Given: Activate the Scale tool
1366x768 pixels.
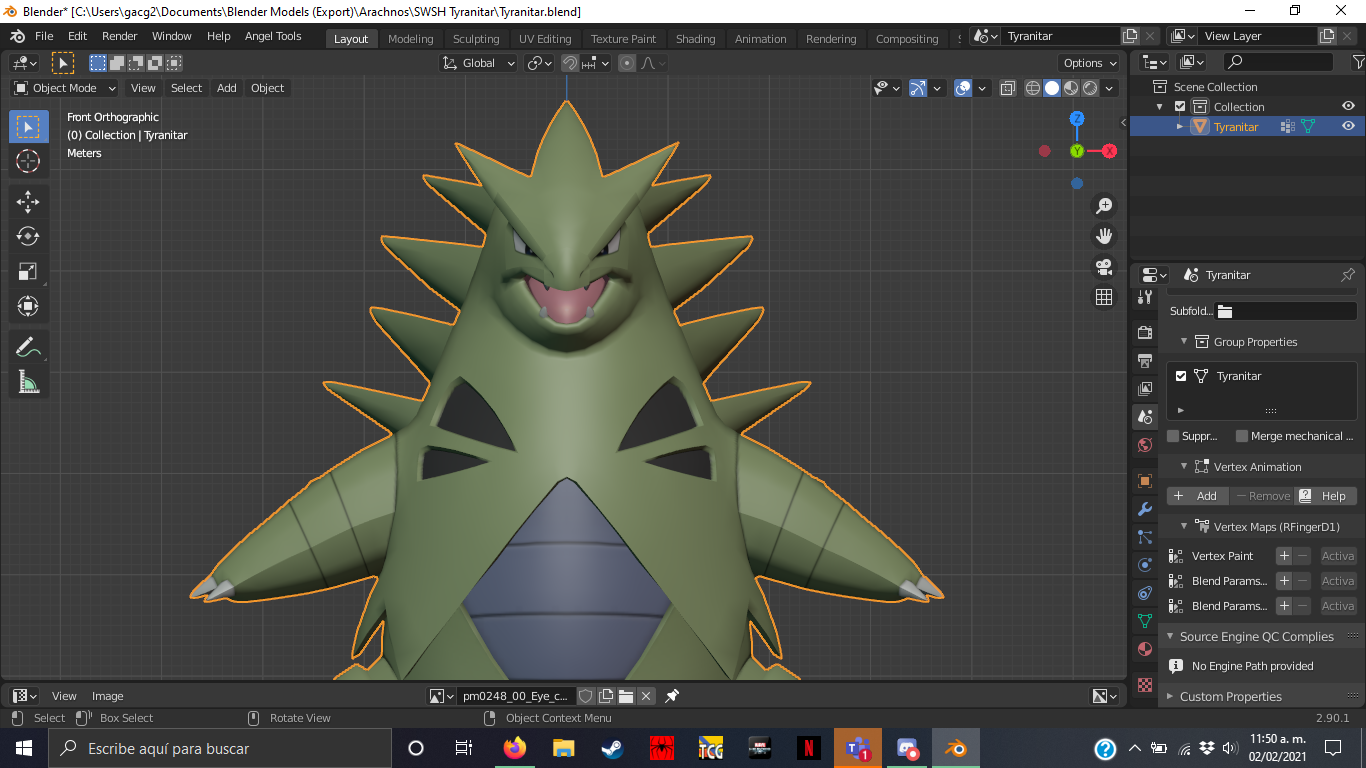Looking at the screenshot, I should [28, 272].
